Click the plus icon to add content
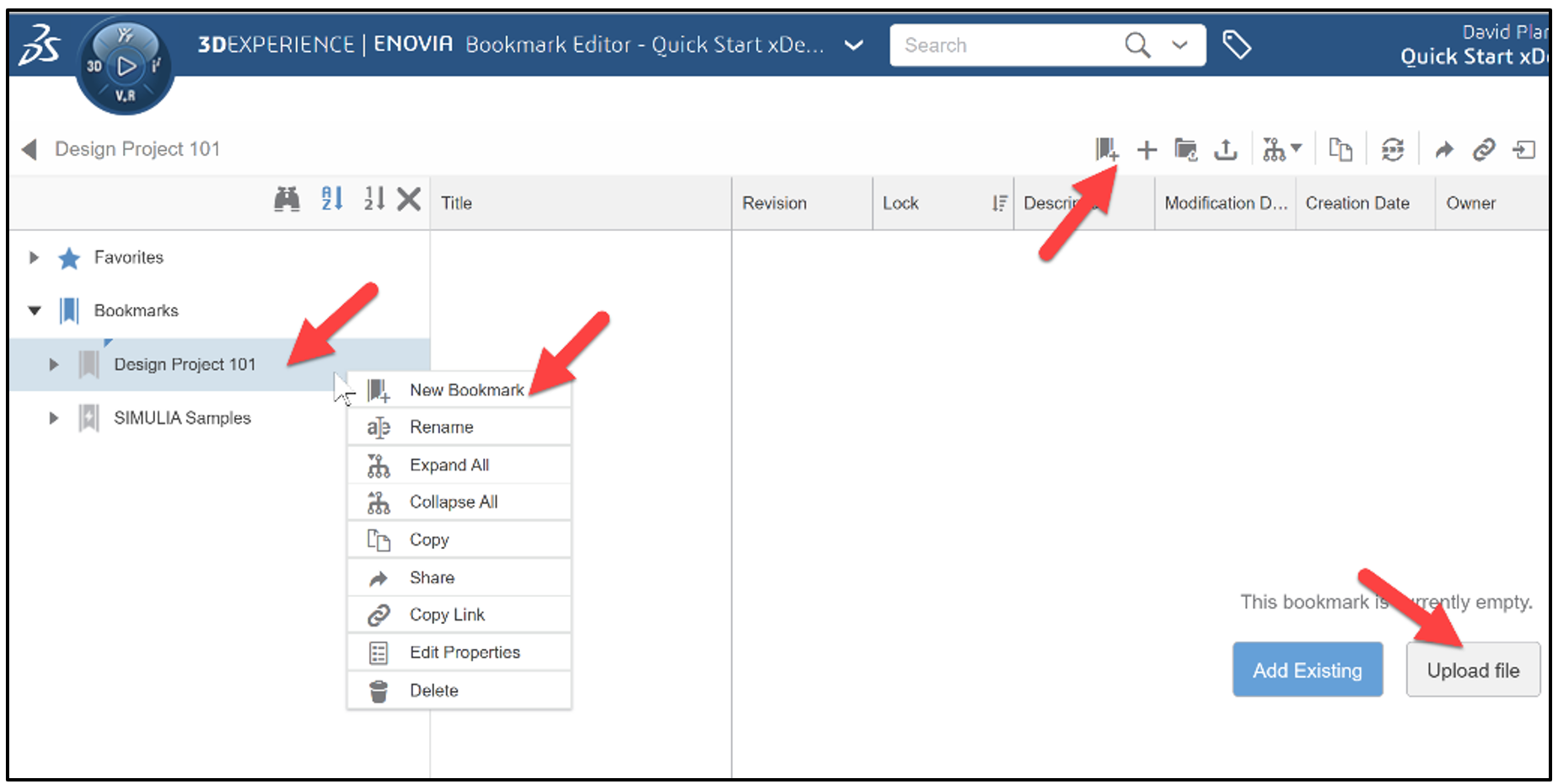1558x784 pixels. tap(1147, 148)
